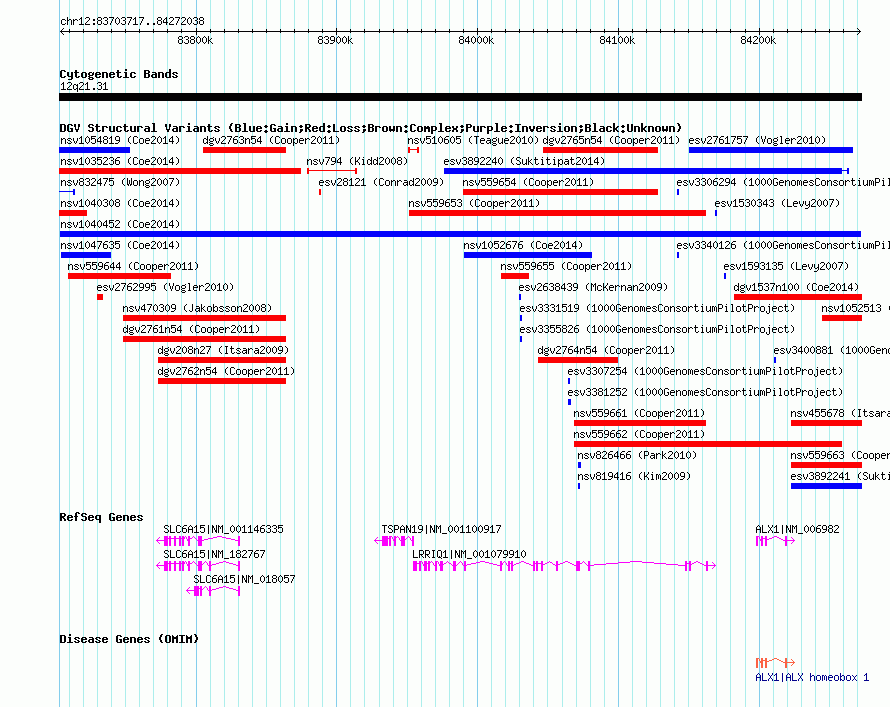Click the nsv1047635 (Coe2014) gain bar

click(86, 255)
